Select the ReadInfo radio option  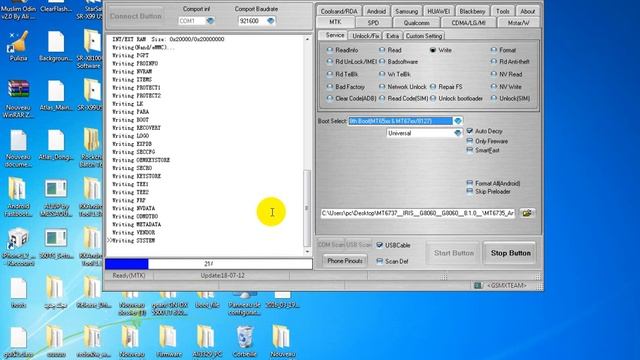(342, 50)
